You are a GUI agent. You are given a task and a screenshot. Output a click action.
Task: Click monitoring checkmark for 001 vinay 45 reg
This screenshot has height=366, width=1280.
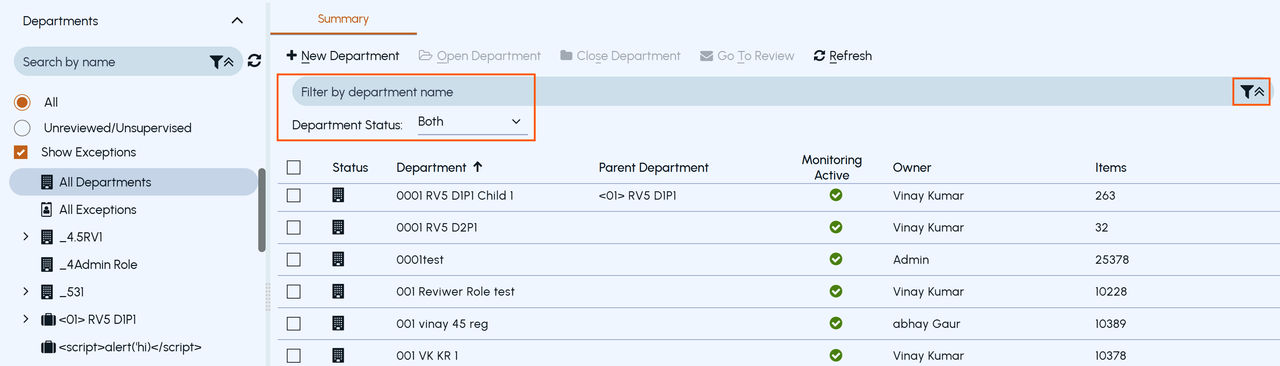click(x=836, y=323)
